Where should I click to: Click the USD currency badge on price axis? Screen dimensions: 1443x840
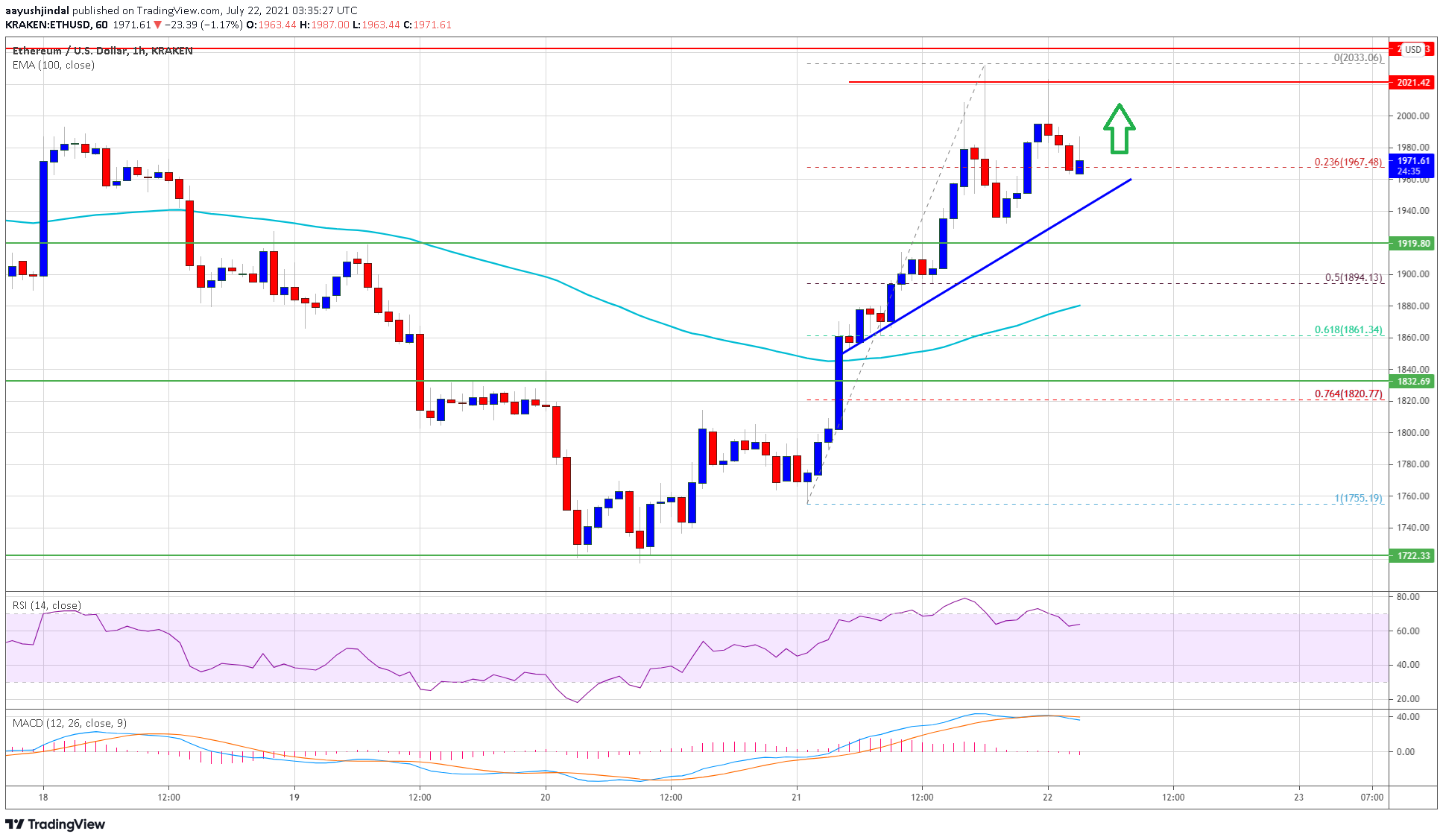click(1413, 49)
